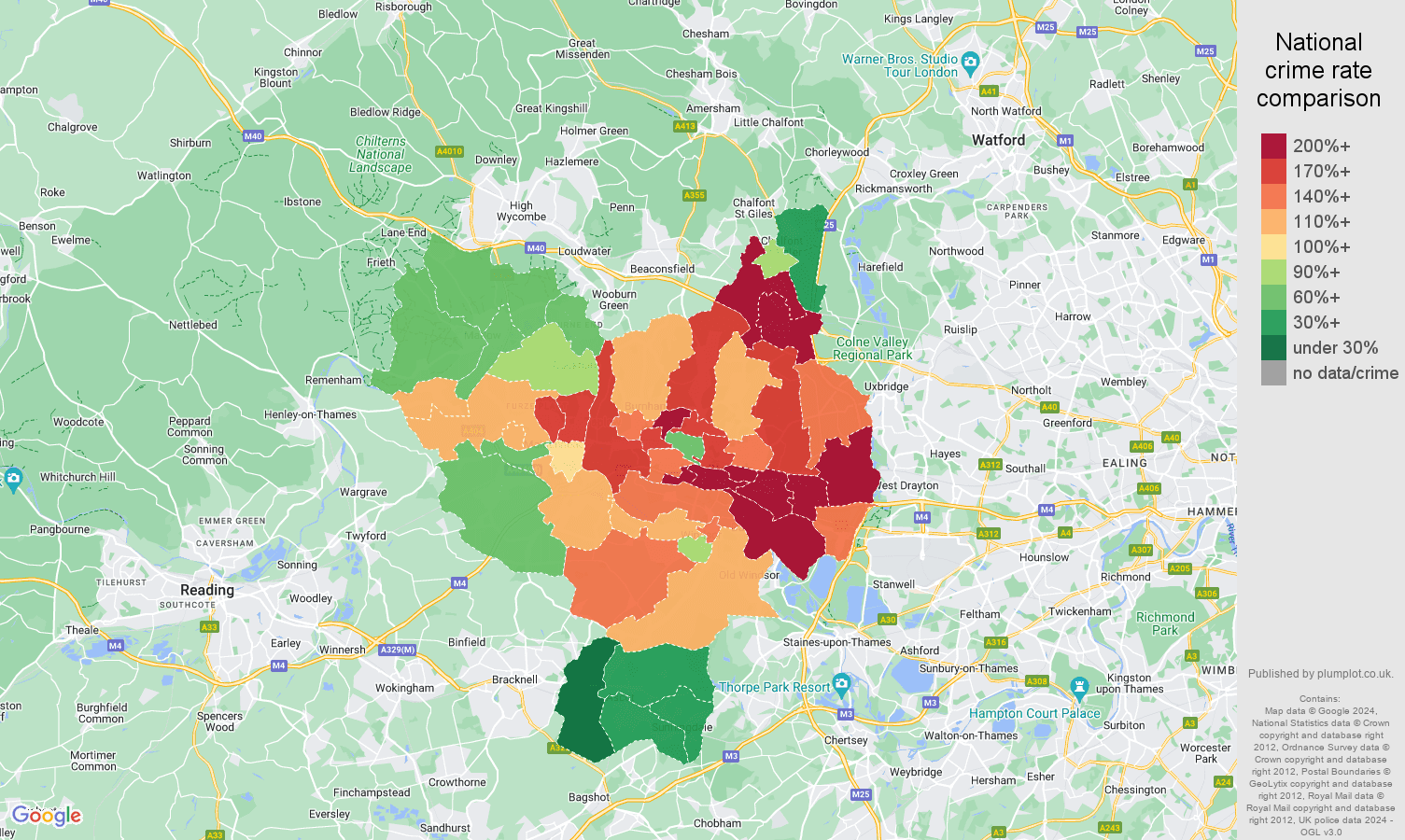Image resolution: width=1405 pixels, height=840 pixels.
Task: Click the A316 road shield near Ashford
Action: (x=996, y=642)
